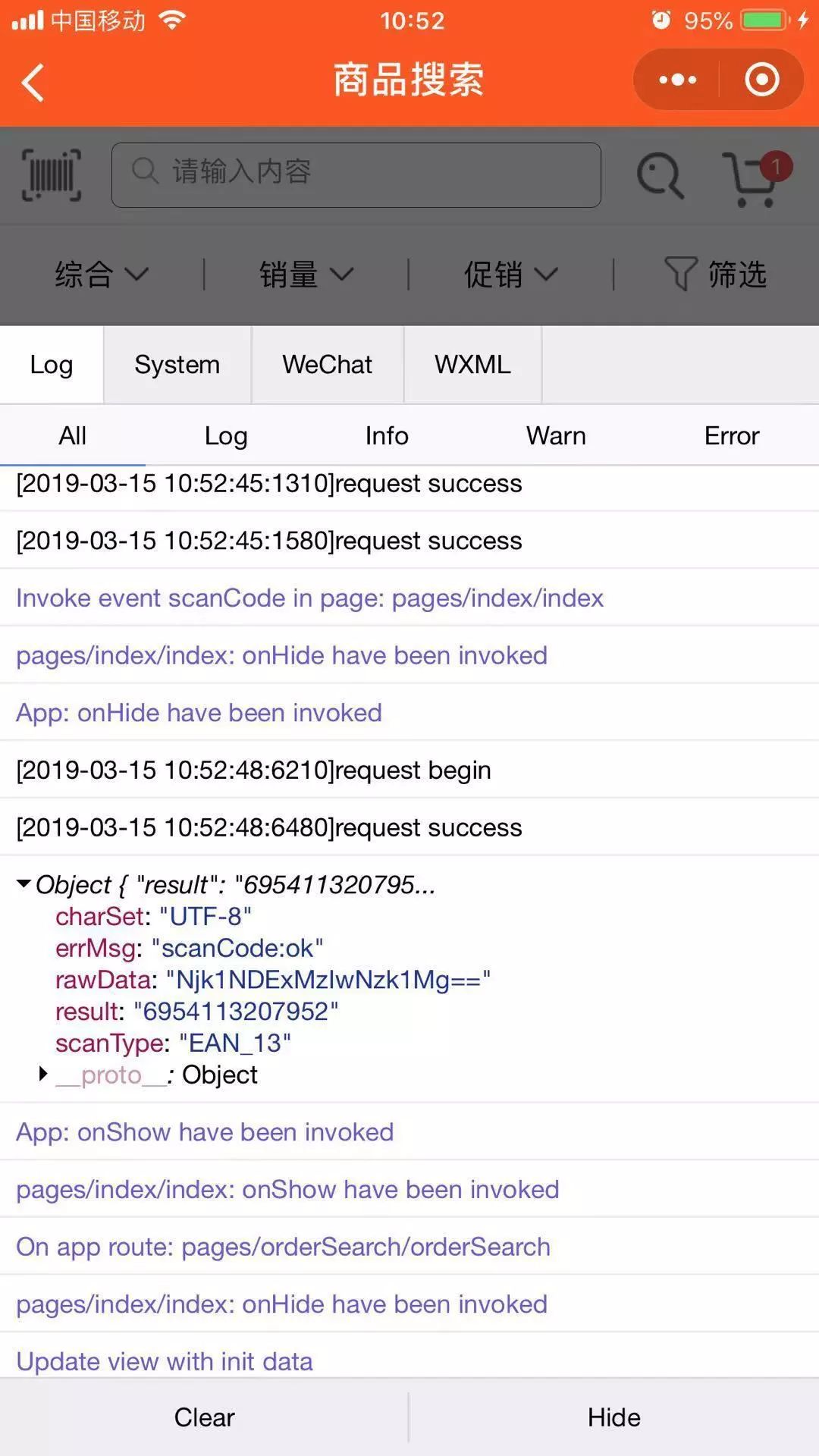Expand the 综合 sort dropdown
Screen dimensions: 819x1456
(x=102, y=274)
